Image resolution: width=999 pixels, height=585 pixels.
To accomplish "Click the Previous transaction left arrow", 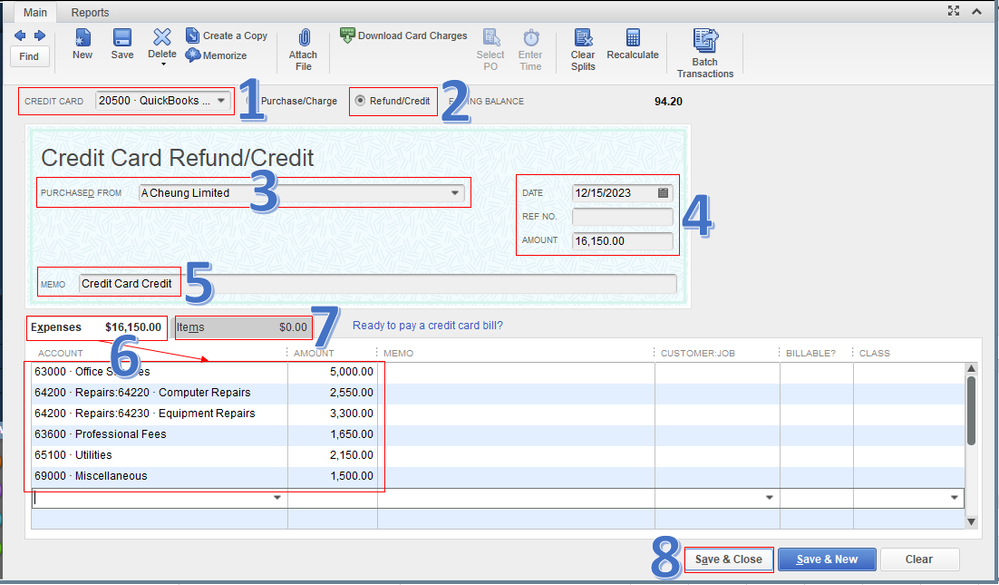I will click(20, 36).
